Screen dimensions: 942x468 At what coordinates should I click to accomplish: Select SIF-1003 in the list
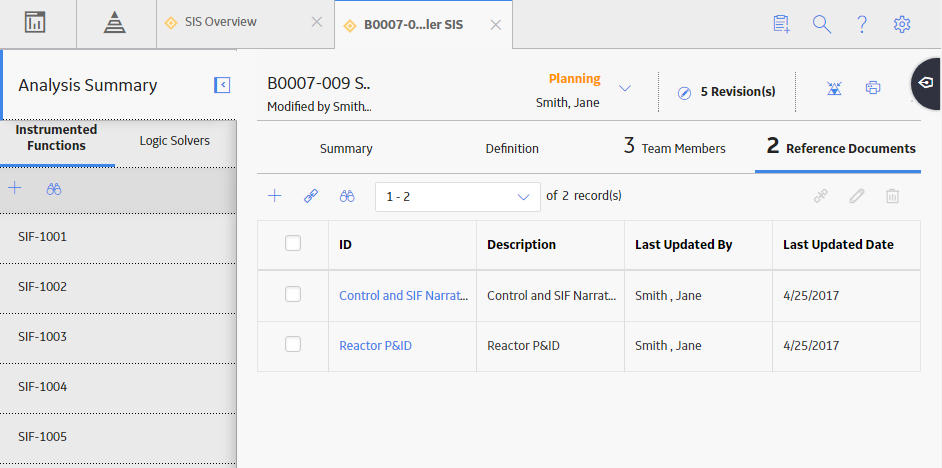(118, 337)
